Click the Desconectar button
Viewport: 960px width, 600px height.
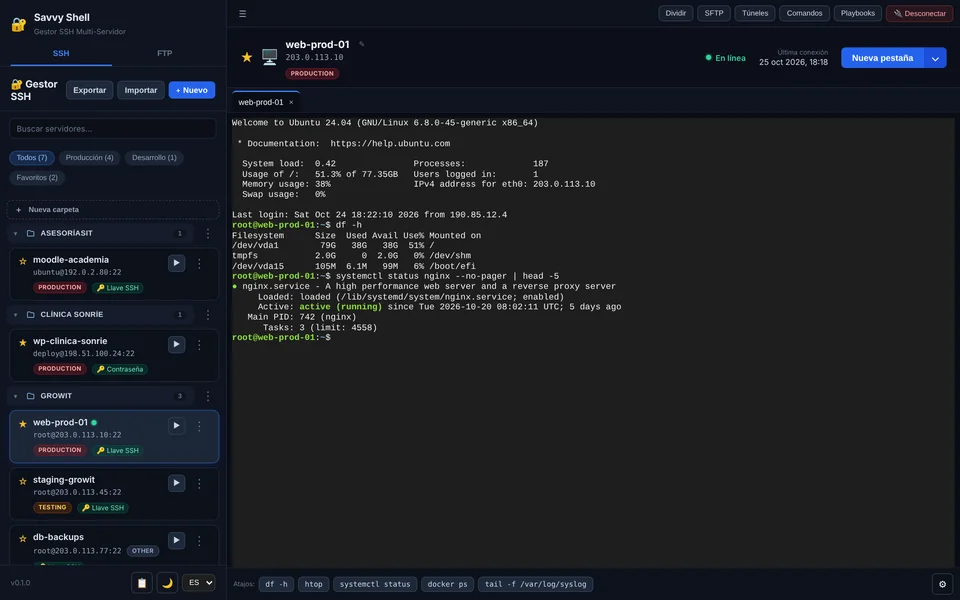point(920,13)
